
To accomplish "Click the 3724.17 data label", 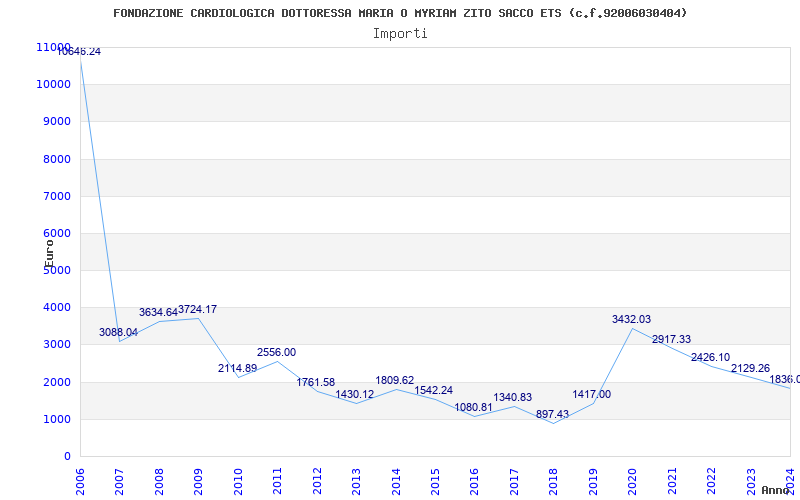I will pos(197,309).
